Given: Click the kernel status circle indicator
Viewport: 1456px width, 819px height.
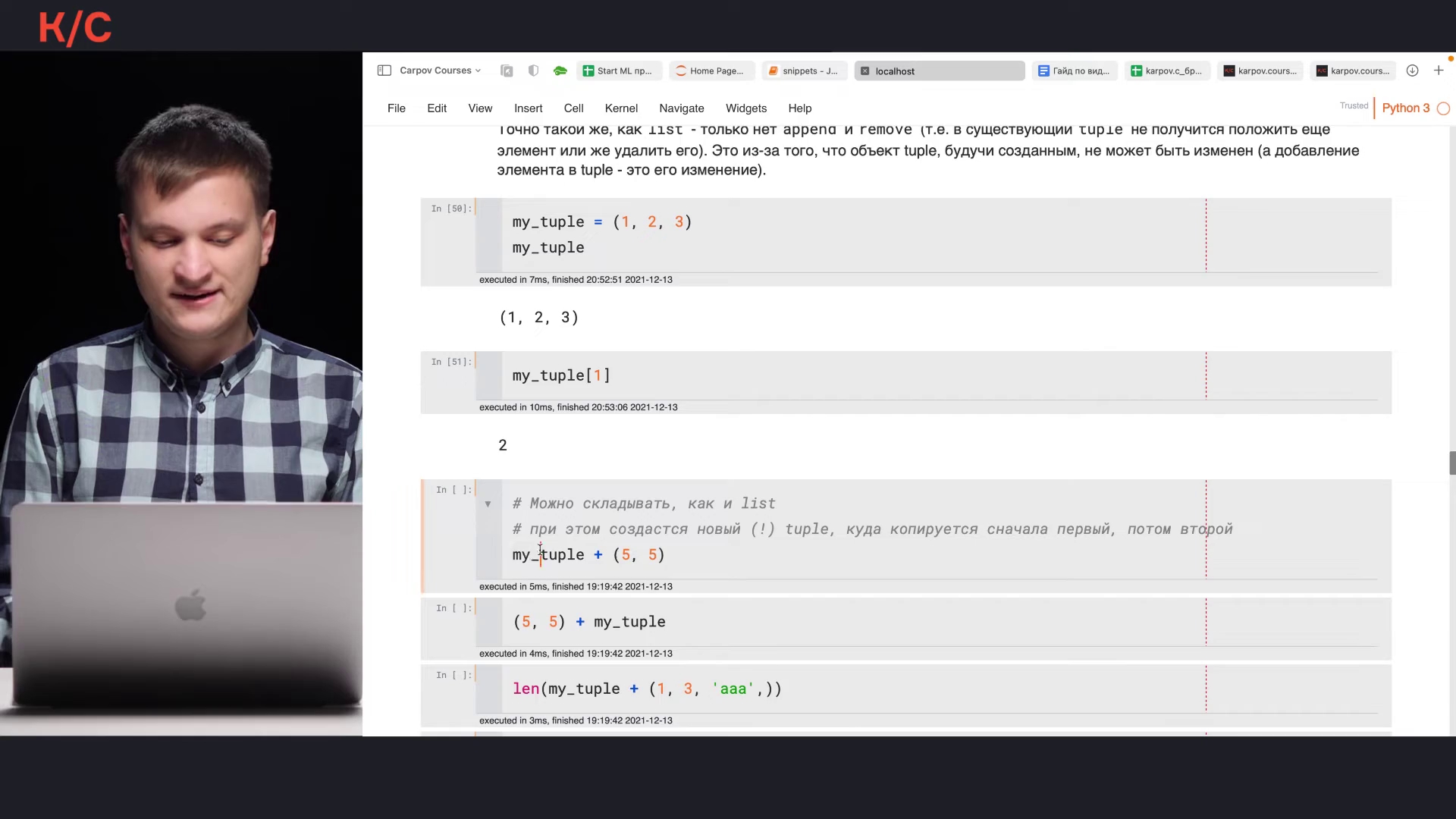Looking at the screenshot, I should 1444,108.
